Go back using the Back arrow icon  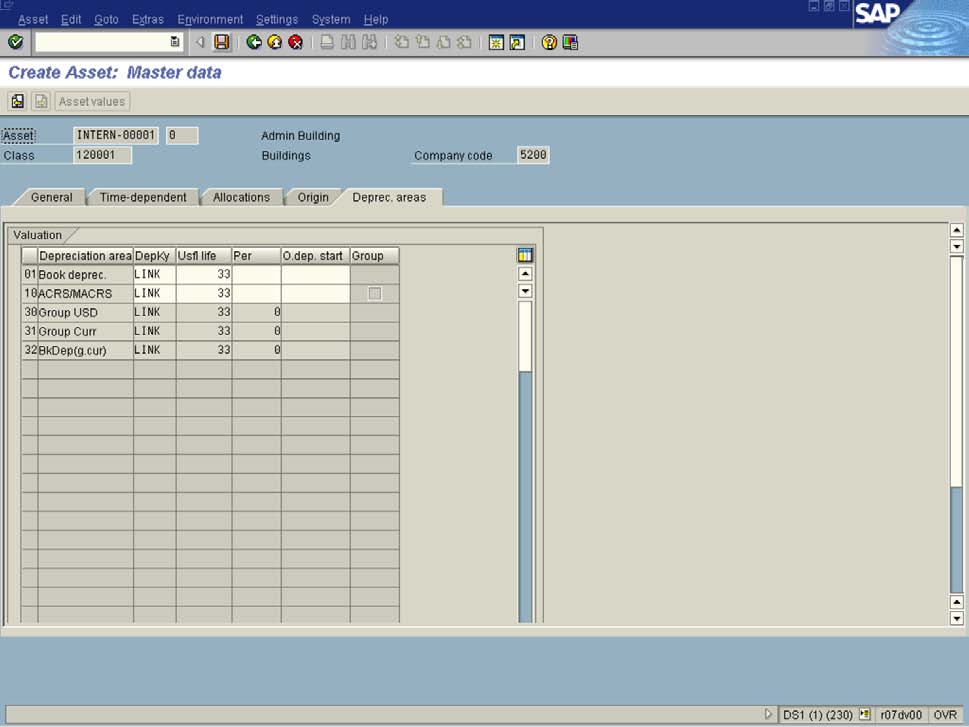(x=252, y=42)
